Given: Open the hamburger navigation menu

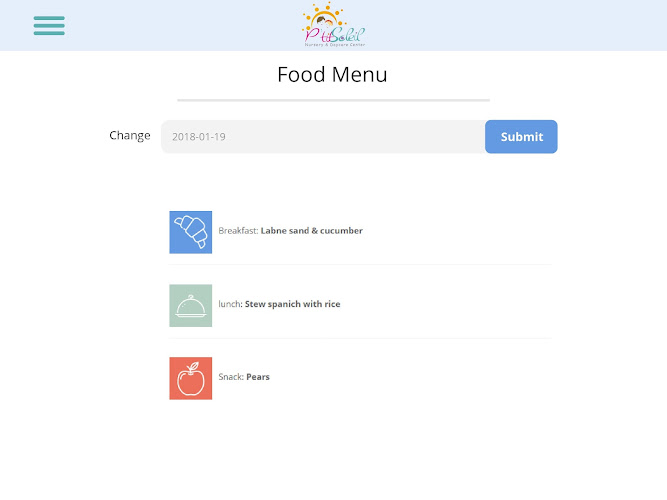Looking at the screenshot, I should [49, 26].
